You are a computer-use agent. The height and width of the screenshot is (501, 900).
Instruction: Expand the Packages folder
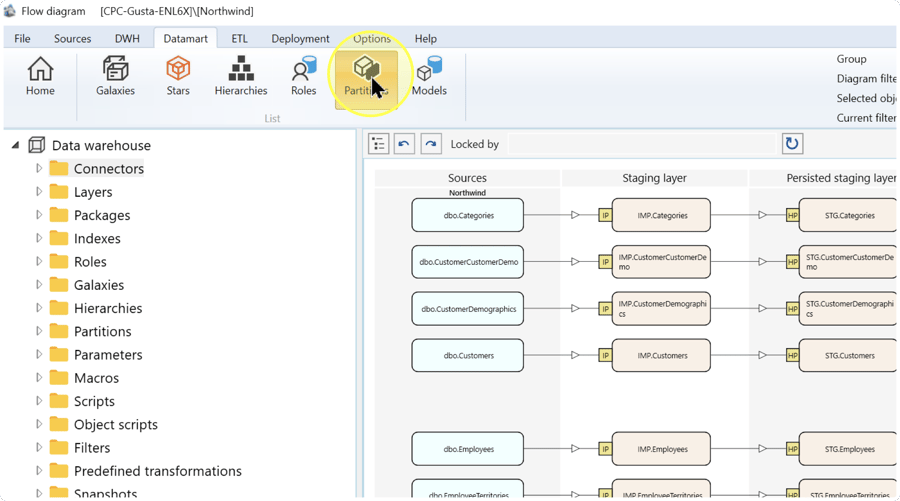[x=39, y=215]
